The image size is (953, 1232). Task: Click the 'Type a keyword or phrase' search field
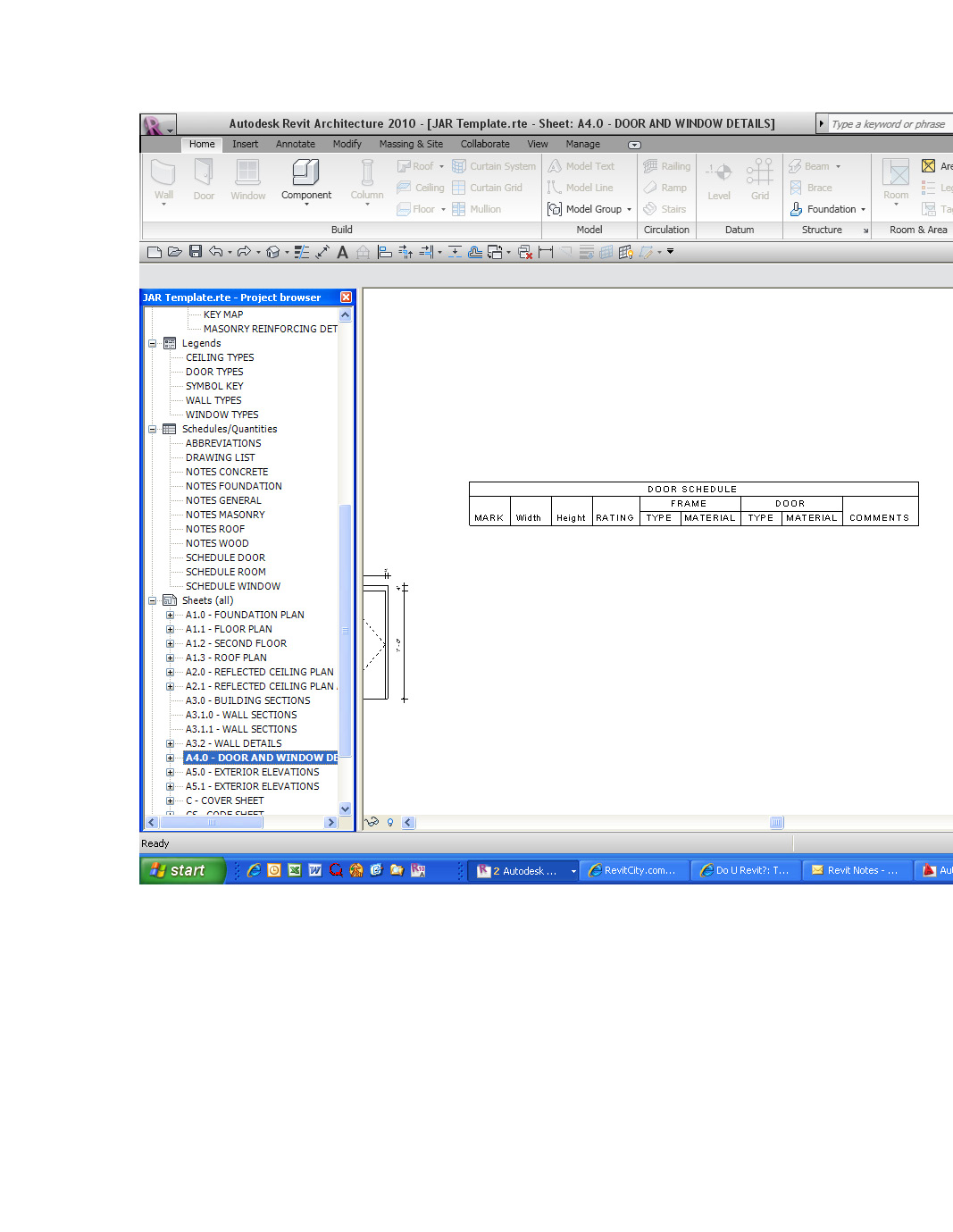[x=890, y=124]
